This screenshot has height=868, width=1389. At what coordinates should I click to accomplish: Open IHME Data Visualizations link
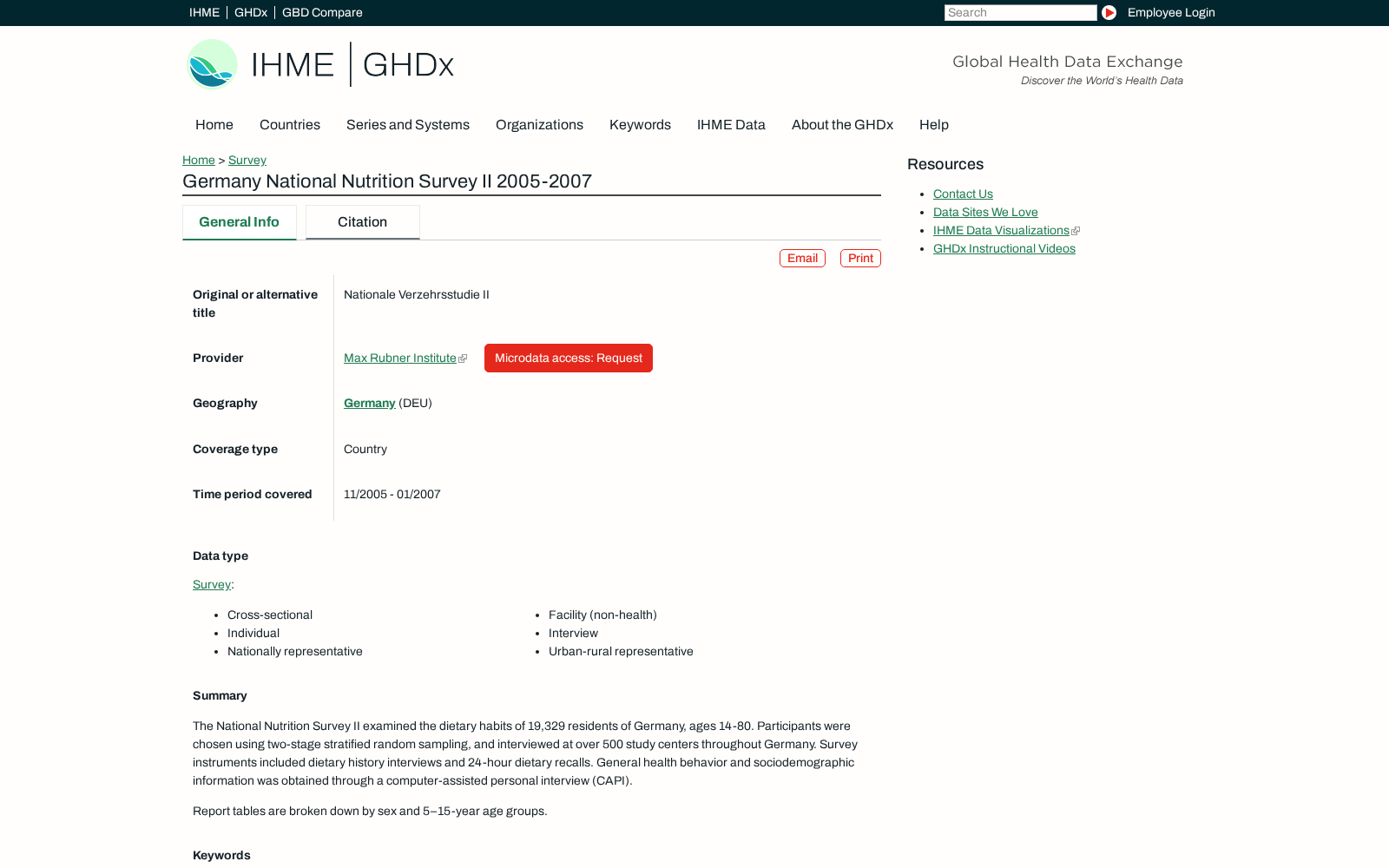click(1001, 230)
